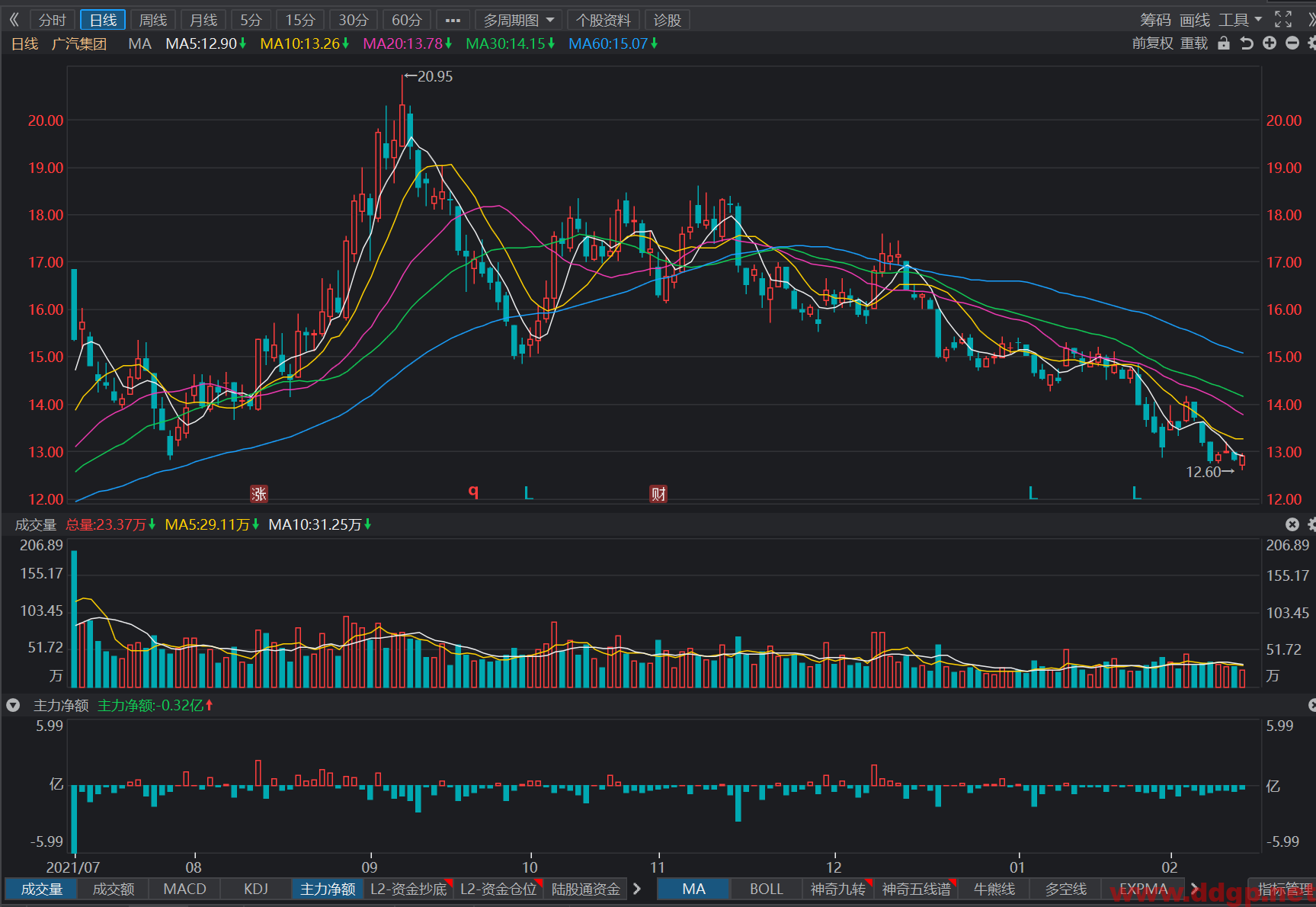Collapse left panel with double-chevron icon

click(14, 20)
